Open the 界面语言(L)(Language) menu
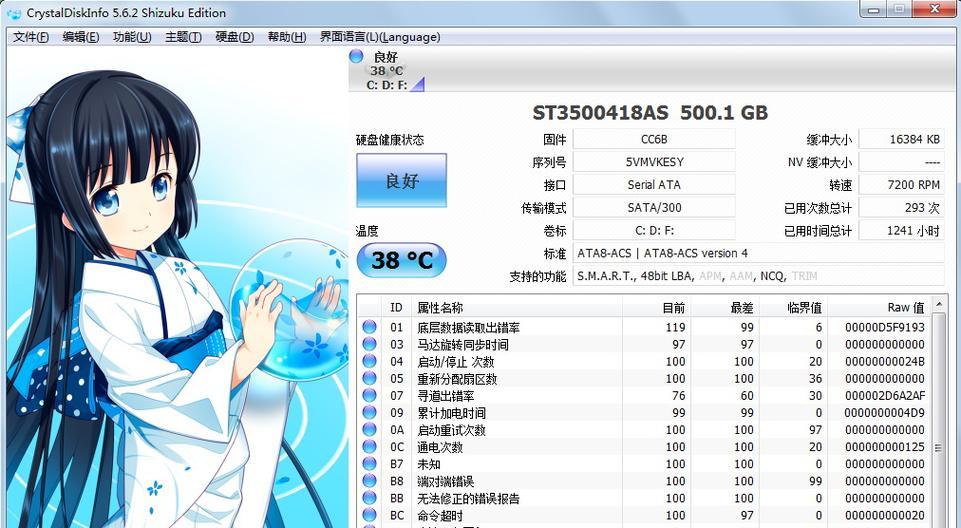The width and height of the screenshot is (961, 528). point(379,37)
